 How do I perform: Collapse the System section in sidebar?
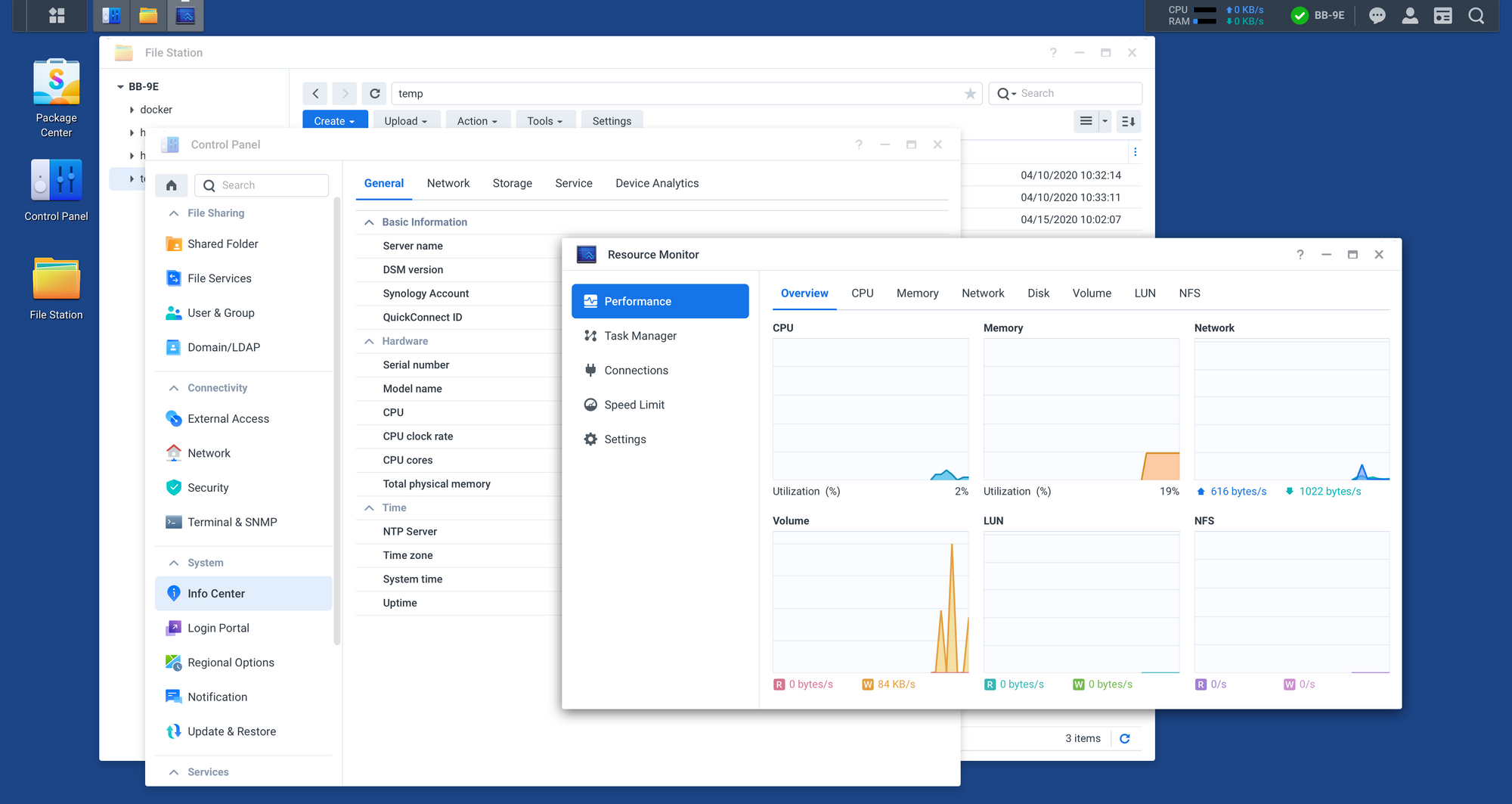(174, 563)
